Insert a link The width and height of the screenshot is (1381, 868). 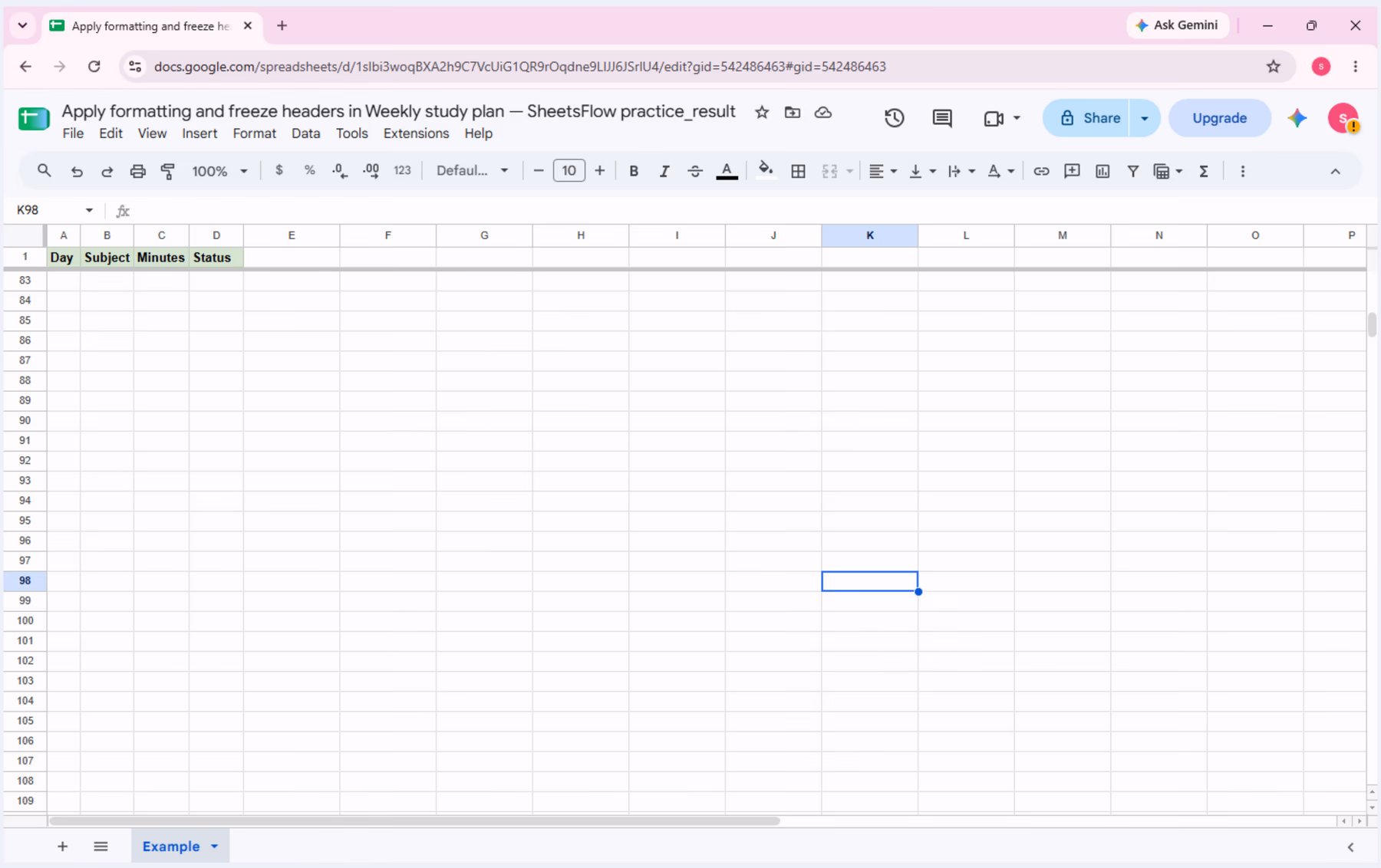coord(1041,171)
